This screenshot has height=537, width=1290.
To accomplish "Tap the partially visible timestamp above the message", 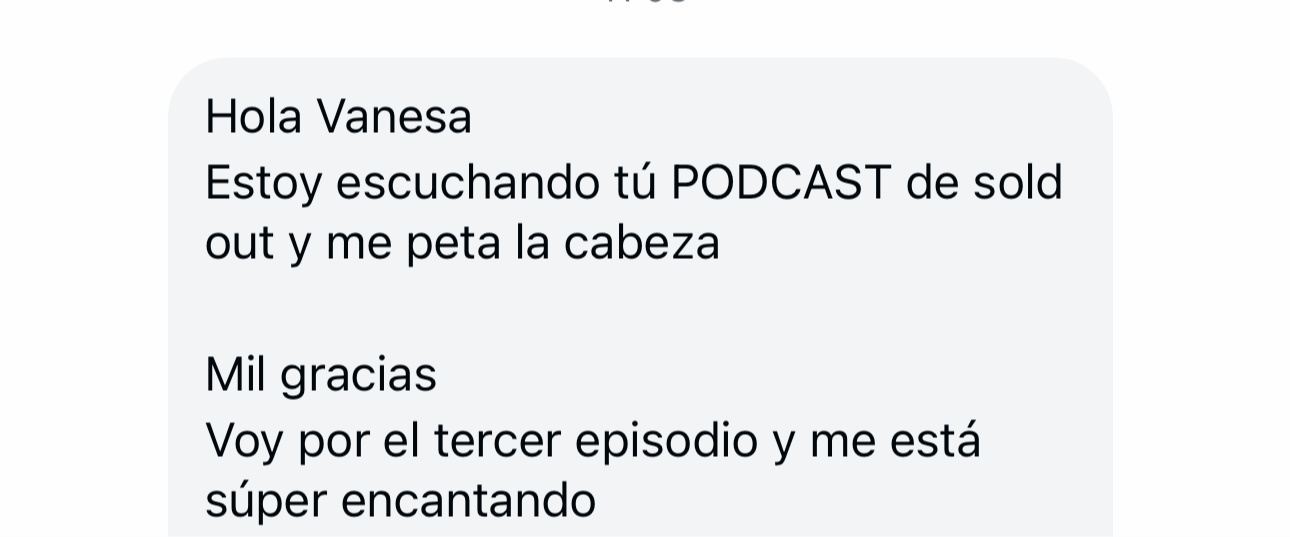I will (x=646, y=2).
